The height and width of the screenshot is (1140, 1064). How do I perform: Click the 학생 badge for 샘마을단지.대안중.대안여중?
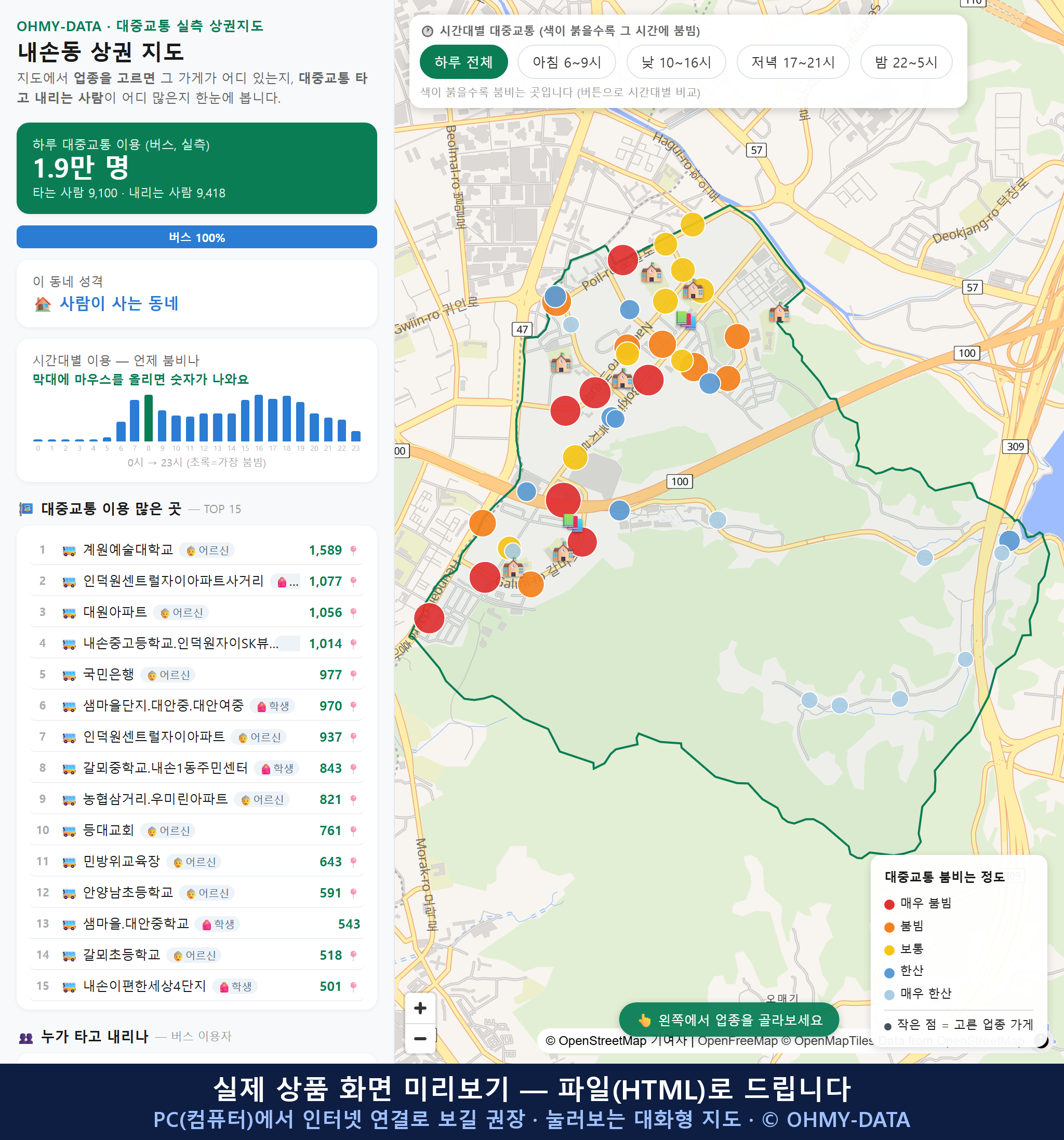pyautogui.click(x=273, y=706)
